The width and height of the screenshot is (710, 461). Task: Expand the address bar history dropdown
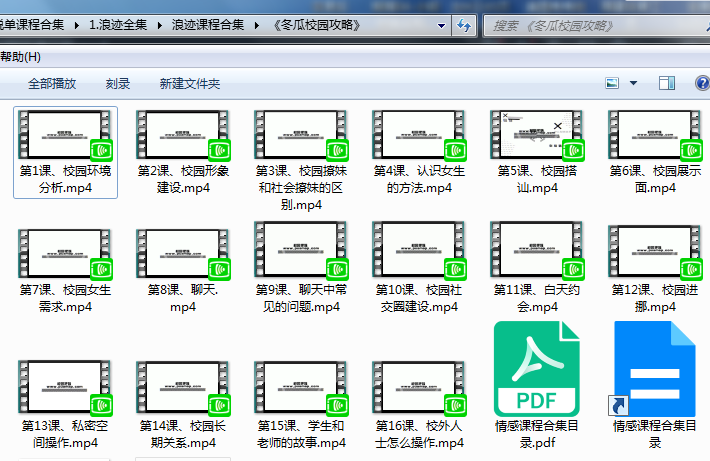441,26
